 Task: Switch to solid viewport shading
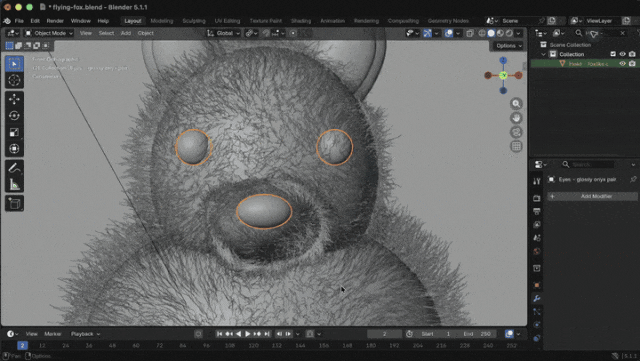coord(491,33)
